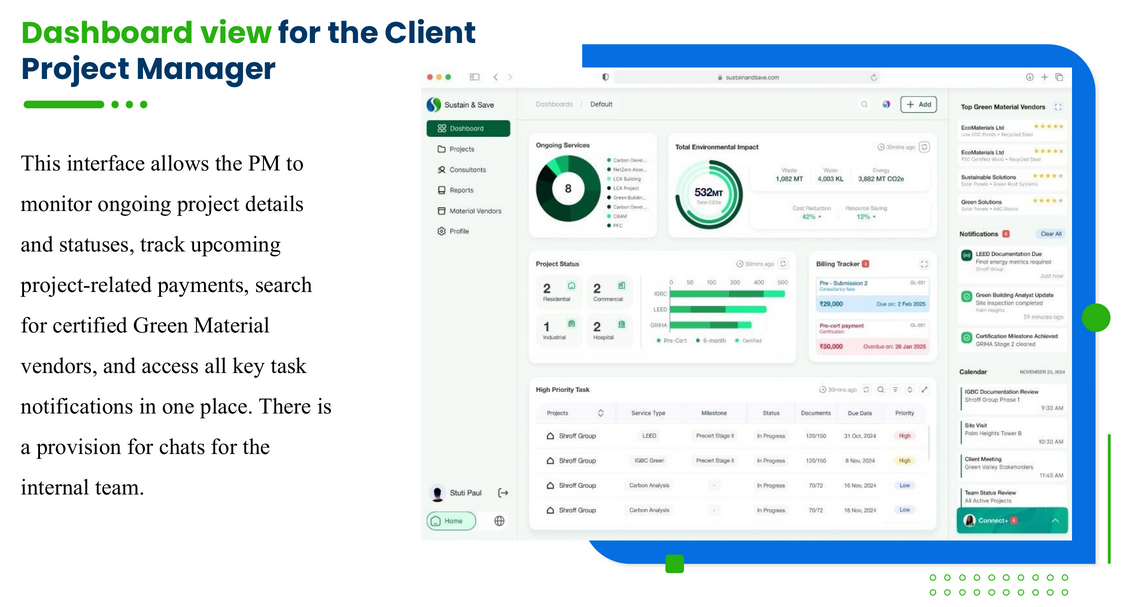
Task: Expand High Priority Task panel with arrow icon
Action: click(924, 390)
